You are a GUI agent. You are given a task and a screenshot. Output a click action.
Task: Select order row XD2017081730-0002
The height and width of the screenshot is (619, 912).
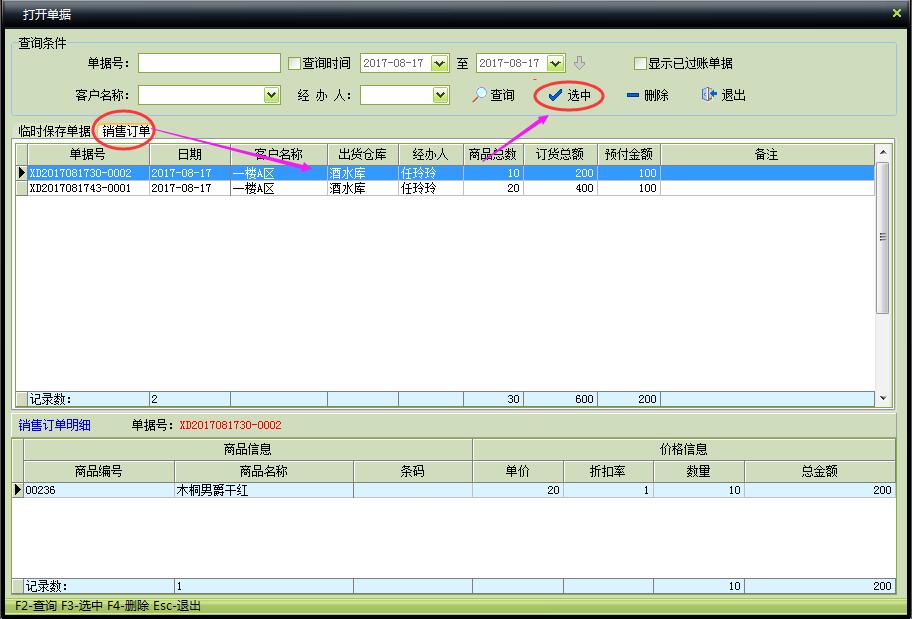pos(445,173)
